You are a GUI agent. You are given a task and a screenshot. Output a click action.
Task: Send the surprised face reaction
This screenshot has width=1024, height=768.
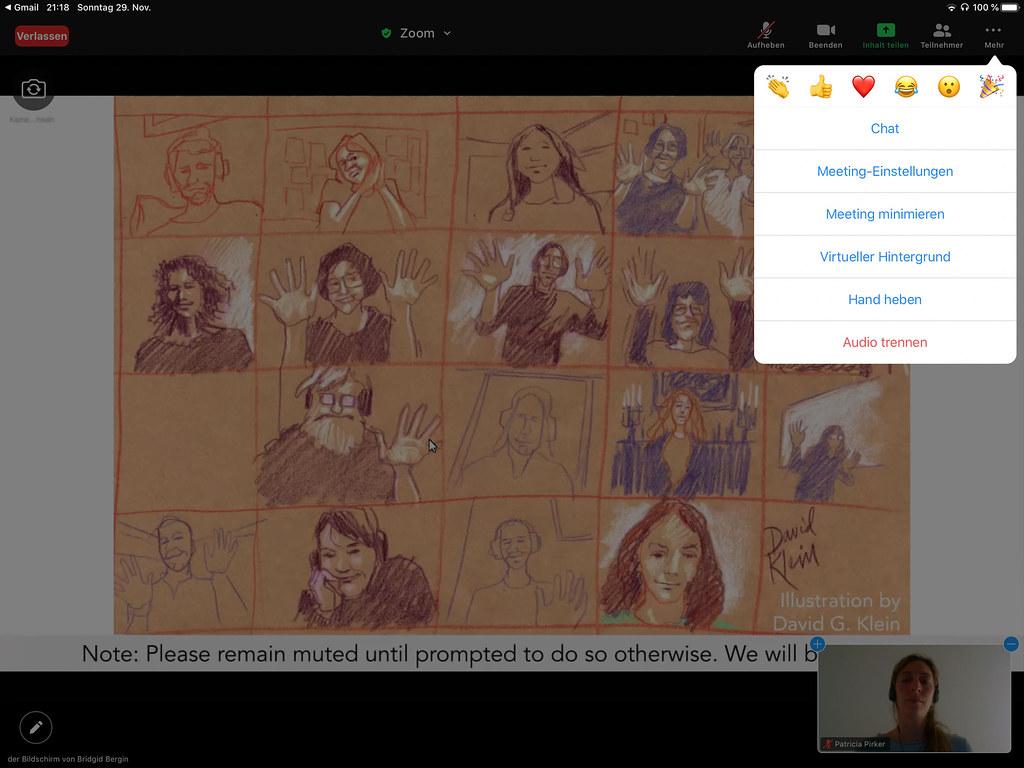click(948, 87)
